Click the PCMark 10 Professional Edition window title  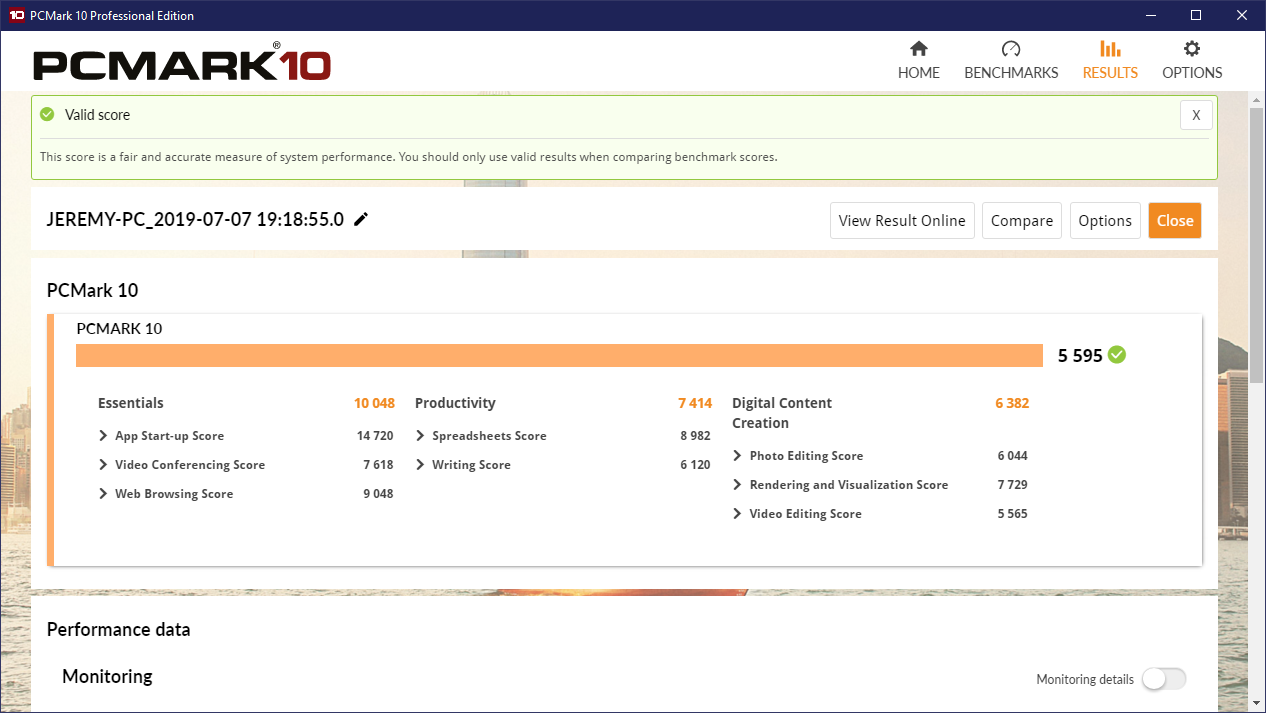coord(112,15)
